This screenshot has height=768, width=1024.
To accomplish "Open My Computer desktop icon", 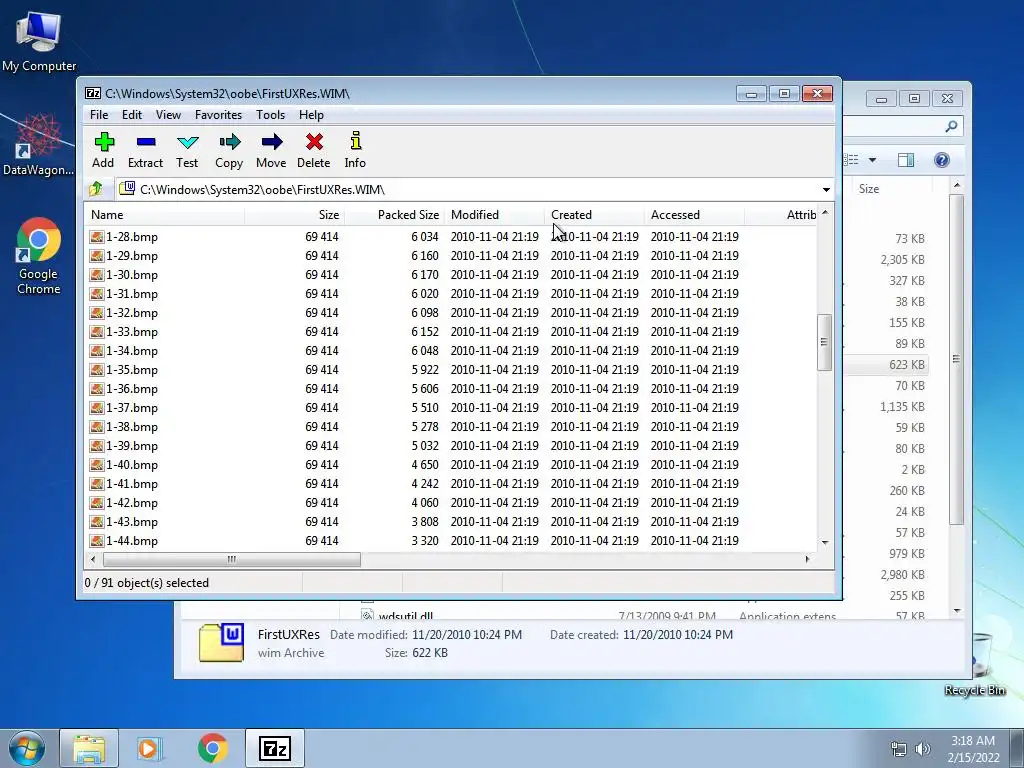I will 39,40.
